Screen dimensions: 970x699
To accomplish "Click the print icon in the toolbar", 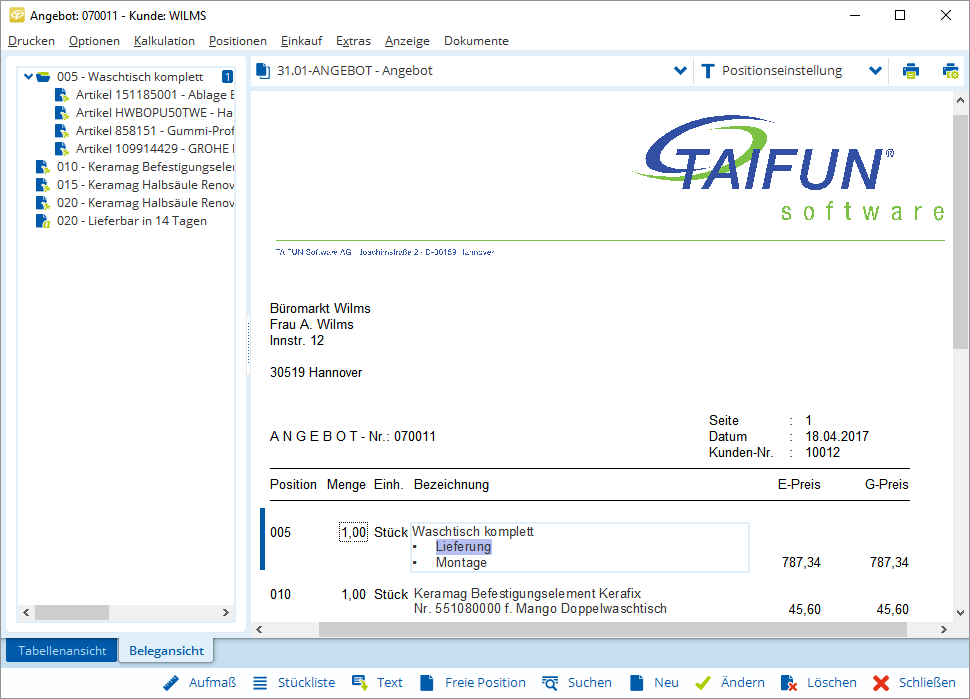I will pyautogui.click(x=911, y=70).
